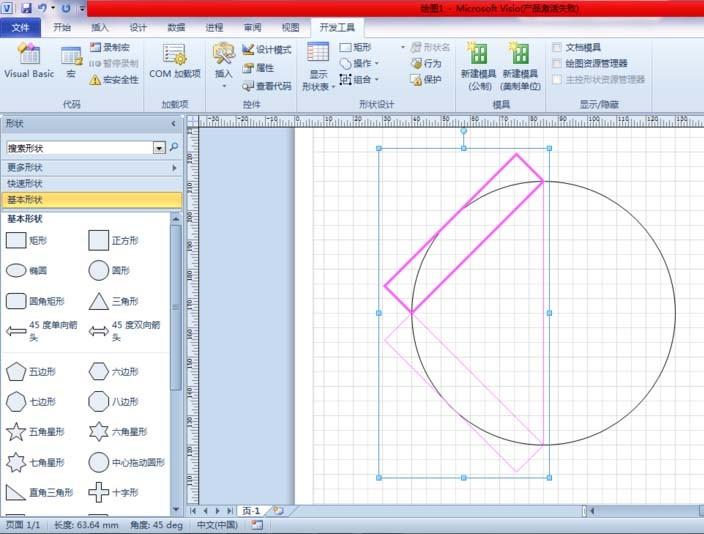Start 录制宏 macro recording
This screenshot has width=704, height=534.
coord(110,47)
